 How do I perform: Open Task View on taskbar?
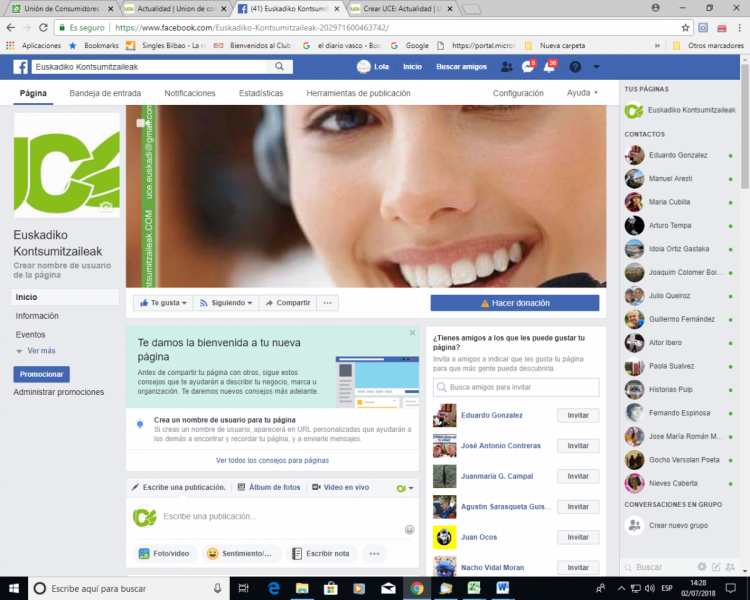243,588
